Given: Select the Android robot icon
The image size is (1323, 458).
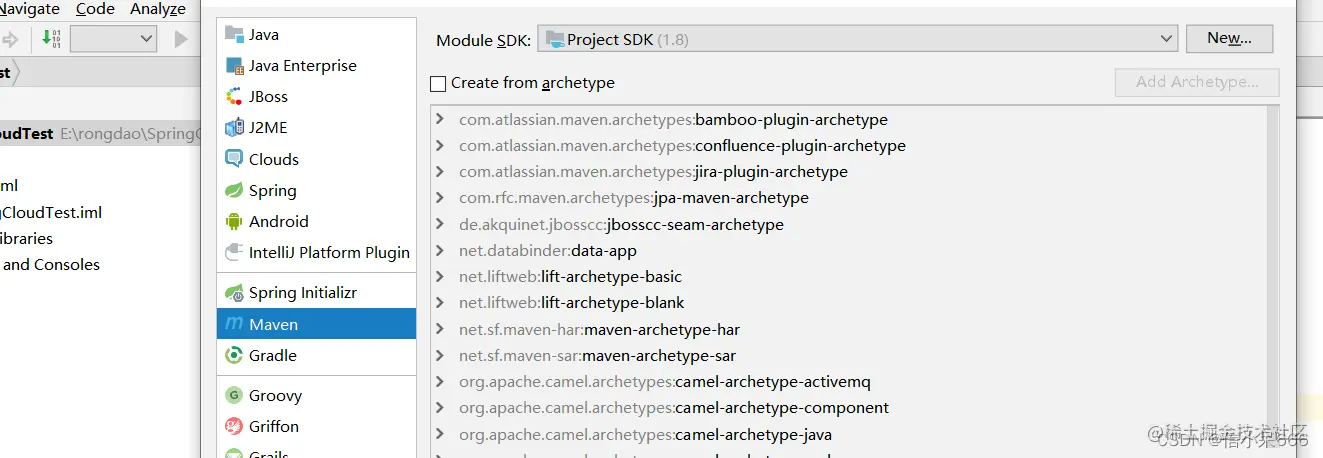Looking at the screenshot, I should coord(234,222).
